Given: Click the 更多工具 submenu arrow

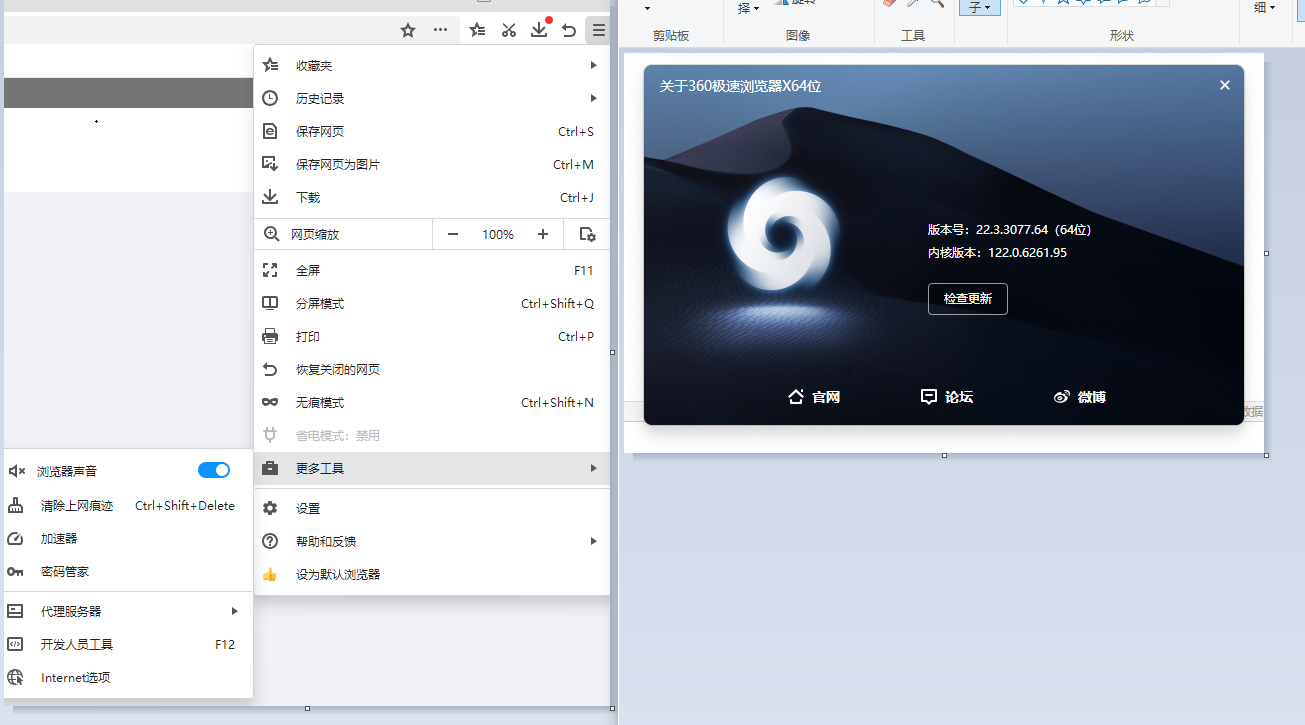Looking at the screenshot, I should click(593, 468).
